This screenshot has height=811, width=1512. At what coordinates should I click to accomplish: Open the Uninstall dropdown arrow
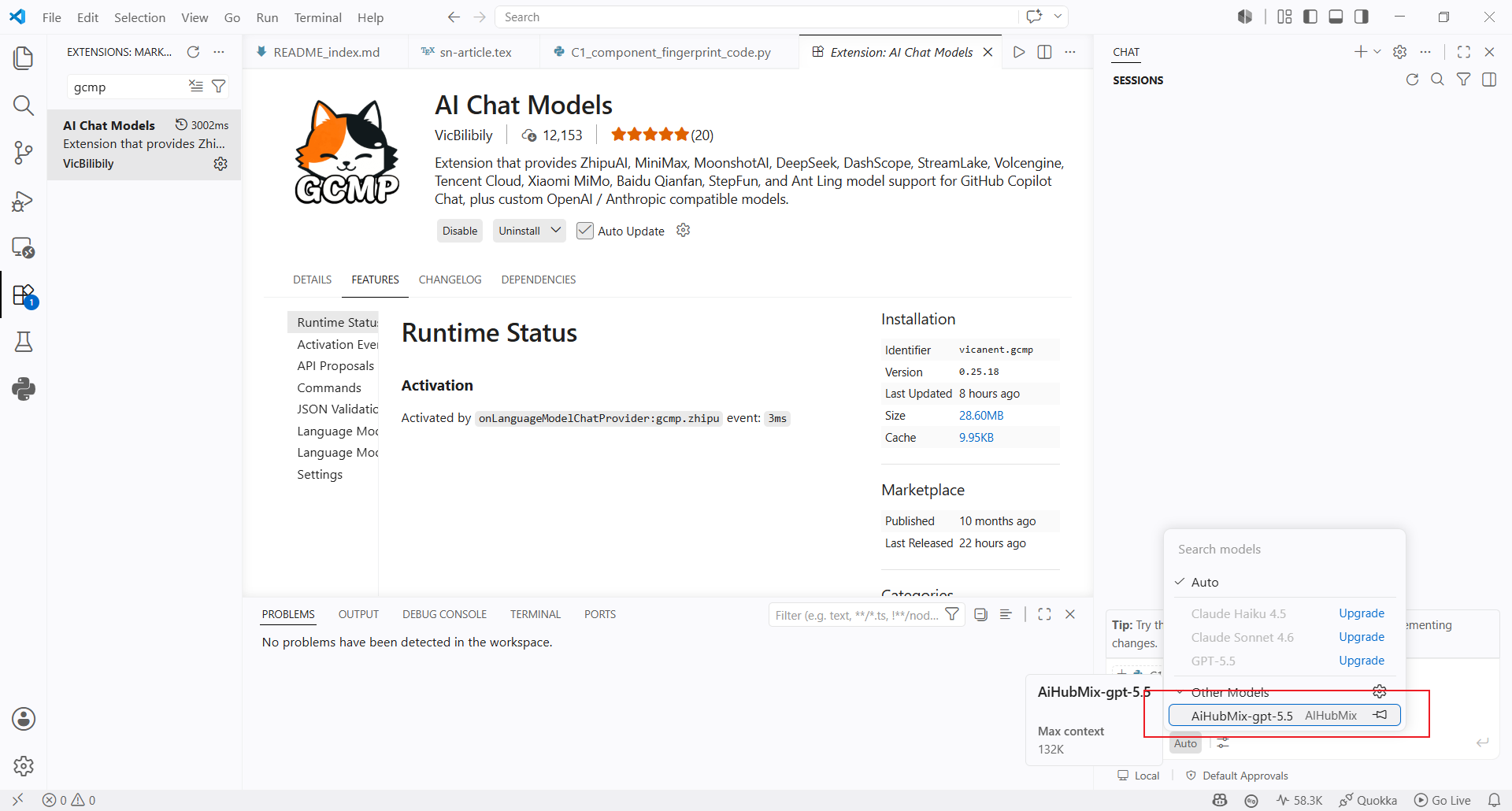[x=556, y=230]
